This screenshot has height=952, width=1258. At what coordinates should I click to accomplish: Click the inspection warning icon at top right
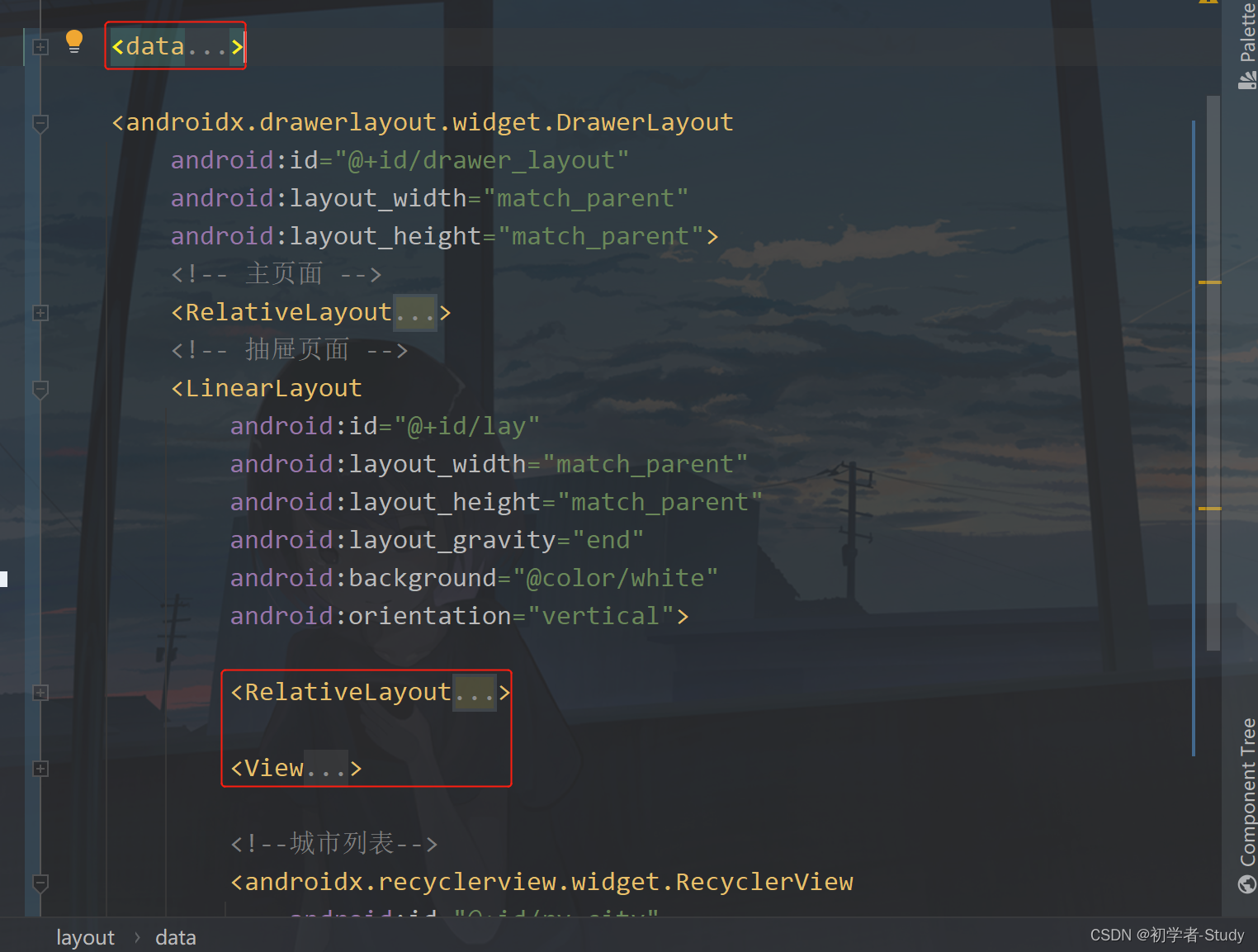pos(1208,2)
